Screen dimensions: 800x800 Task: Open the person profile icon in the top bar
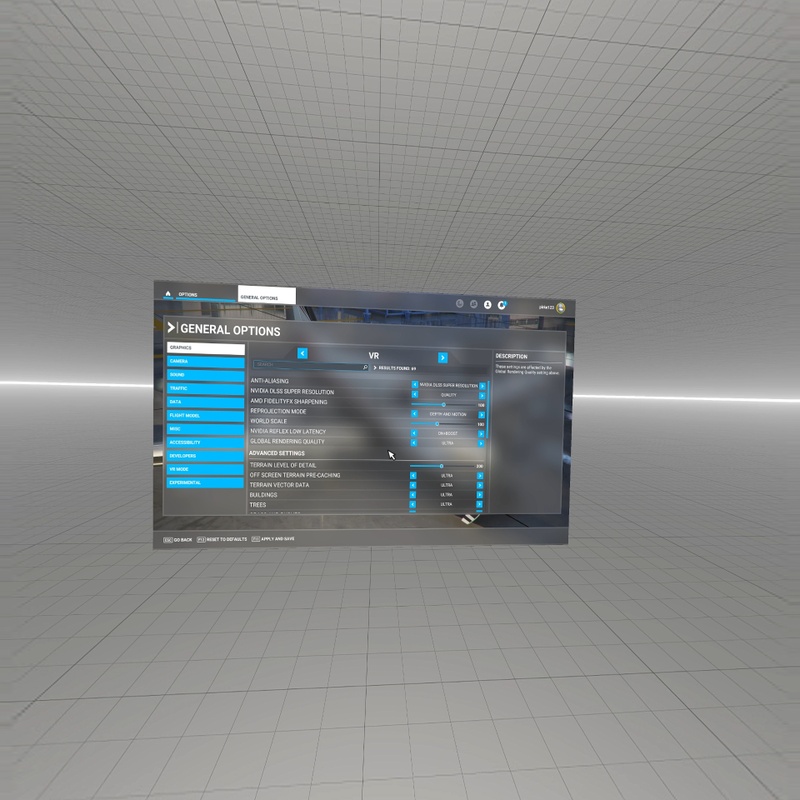[x=488, y=305]
